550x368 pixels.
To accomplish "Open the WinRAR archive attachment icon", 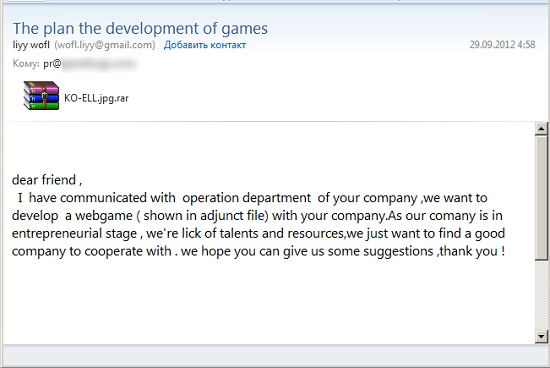I will 41,96.
